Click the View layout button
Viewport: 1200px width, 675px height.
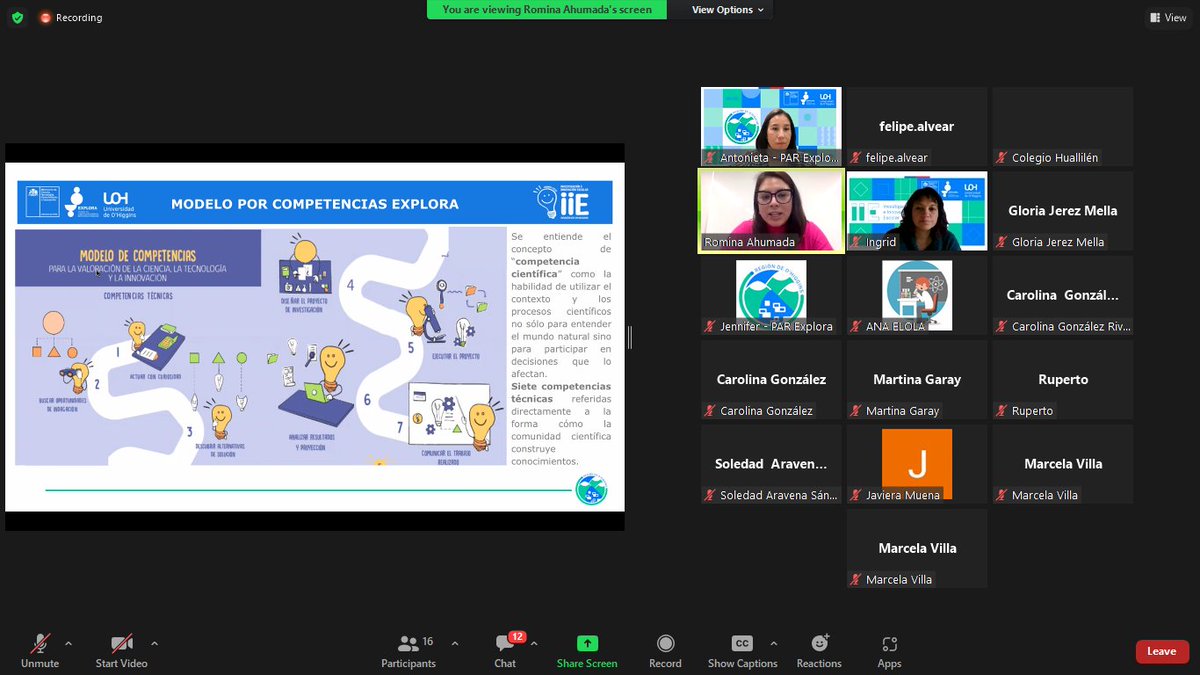[x=1168, y=17]
